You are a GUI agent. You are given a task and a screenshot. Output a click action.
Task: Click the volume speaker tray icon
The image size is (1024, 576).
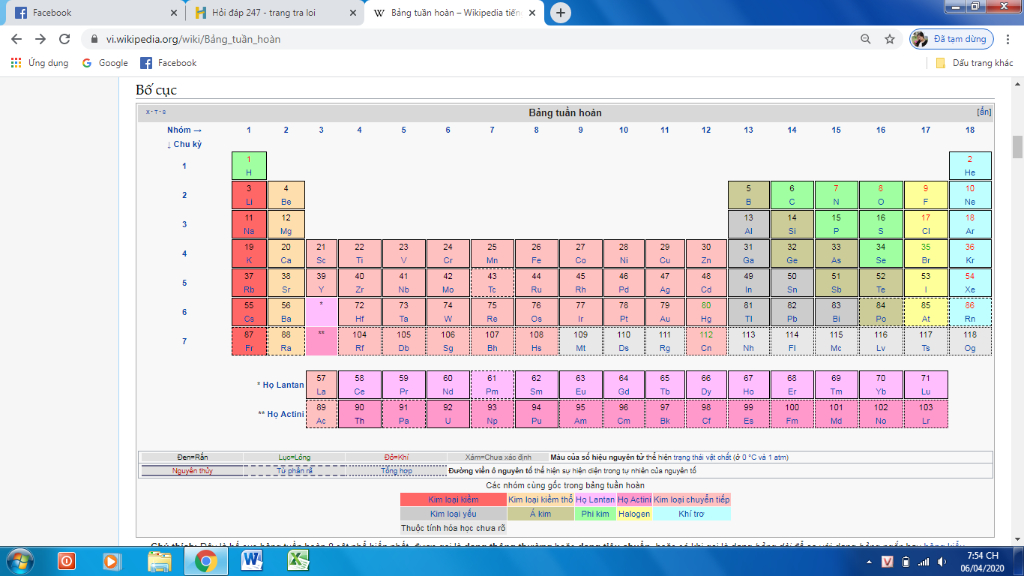click(x=941, y=562)
